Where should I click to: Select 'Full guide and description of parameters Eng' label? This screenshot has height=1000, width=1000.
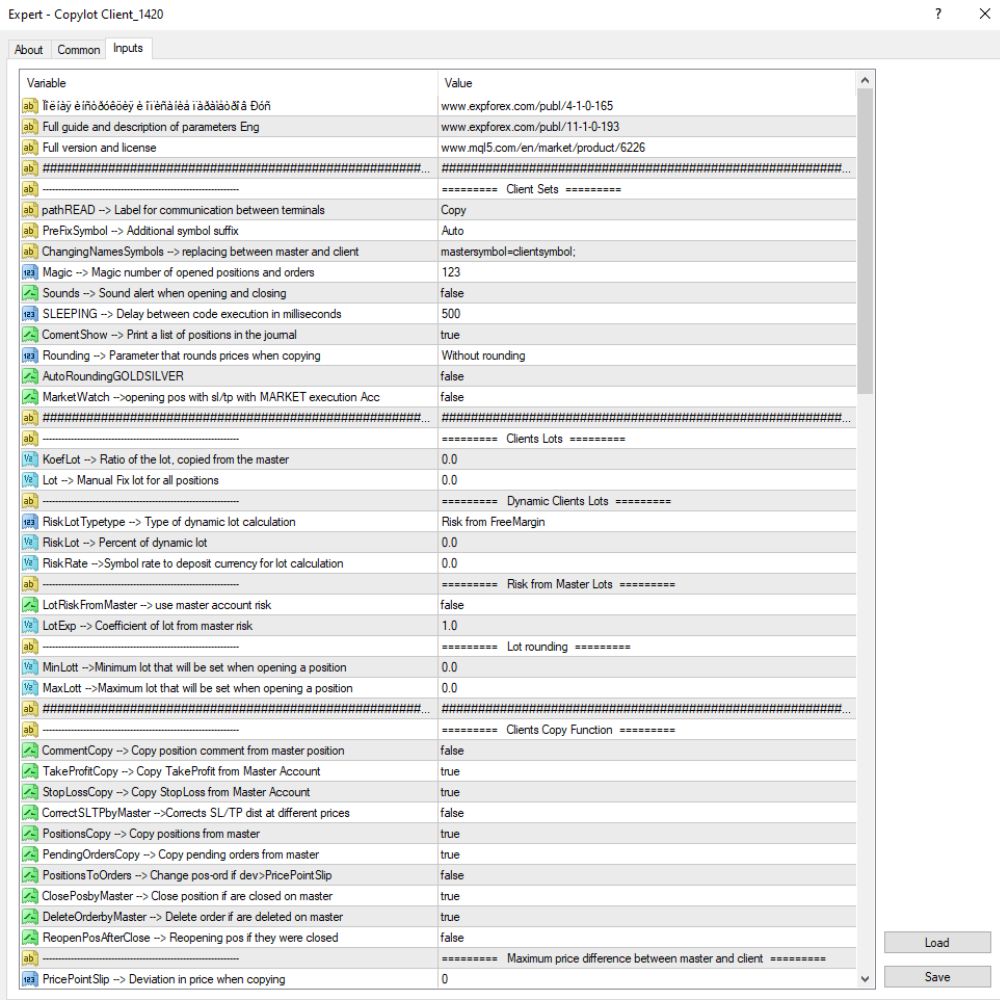click(151, 127)
